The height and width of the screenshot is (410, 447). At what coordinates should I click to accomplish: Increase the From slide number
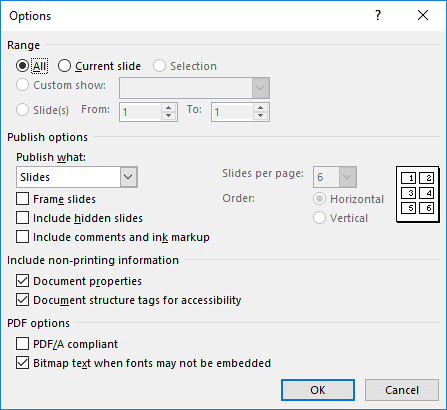tap(169, 108)
